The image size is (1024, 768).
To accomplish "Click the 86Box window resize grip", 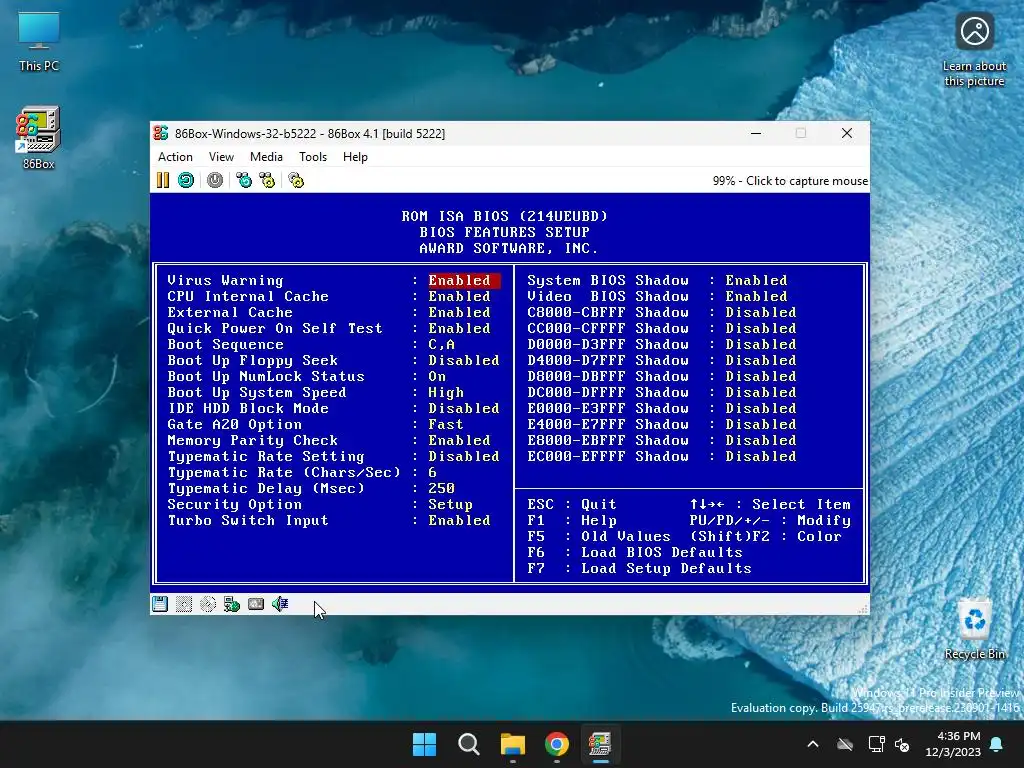I will pyautogui.click(x=863, y=609).
